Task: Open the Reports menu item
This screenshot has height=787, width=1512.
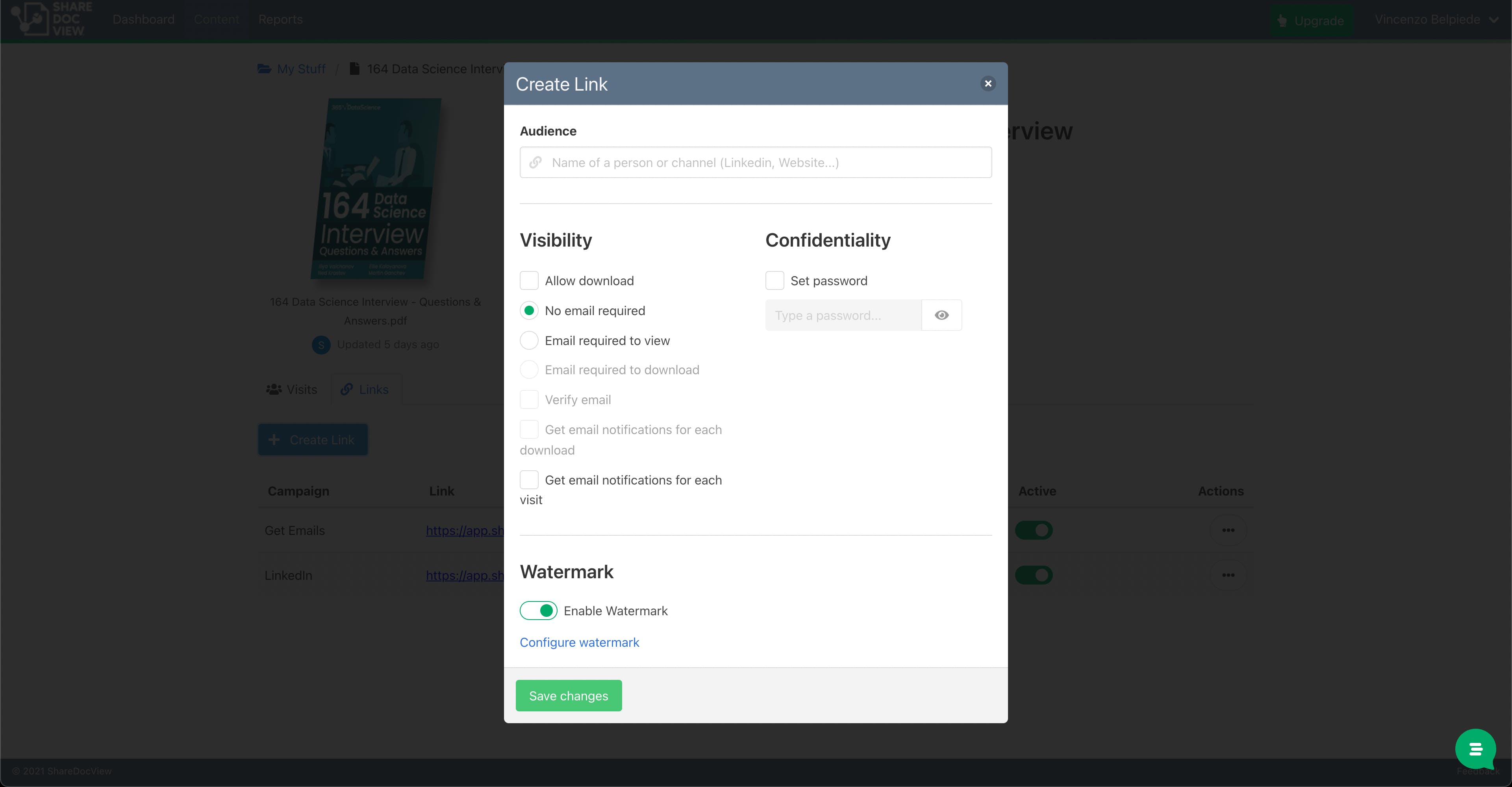Action: (281, 19)
